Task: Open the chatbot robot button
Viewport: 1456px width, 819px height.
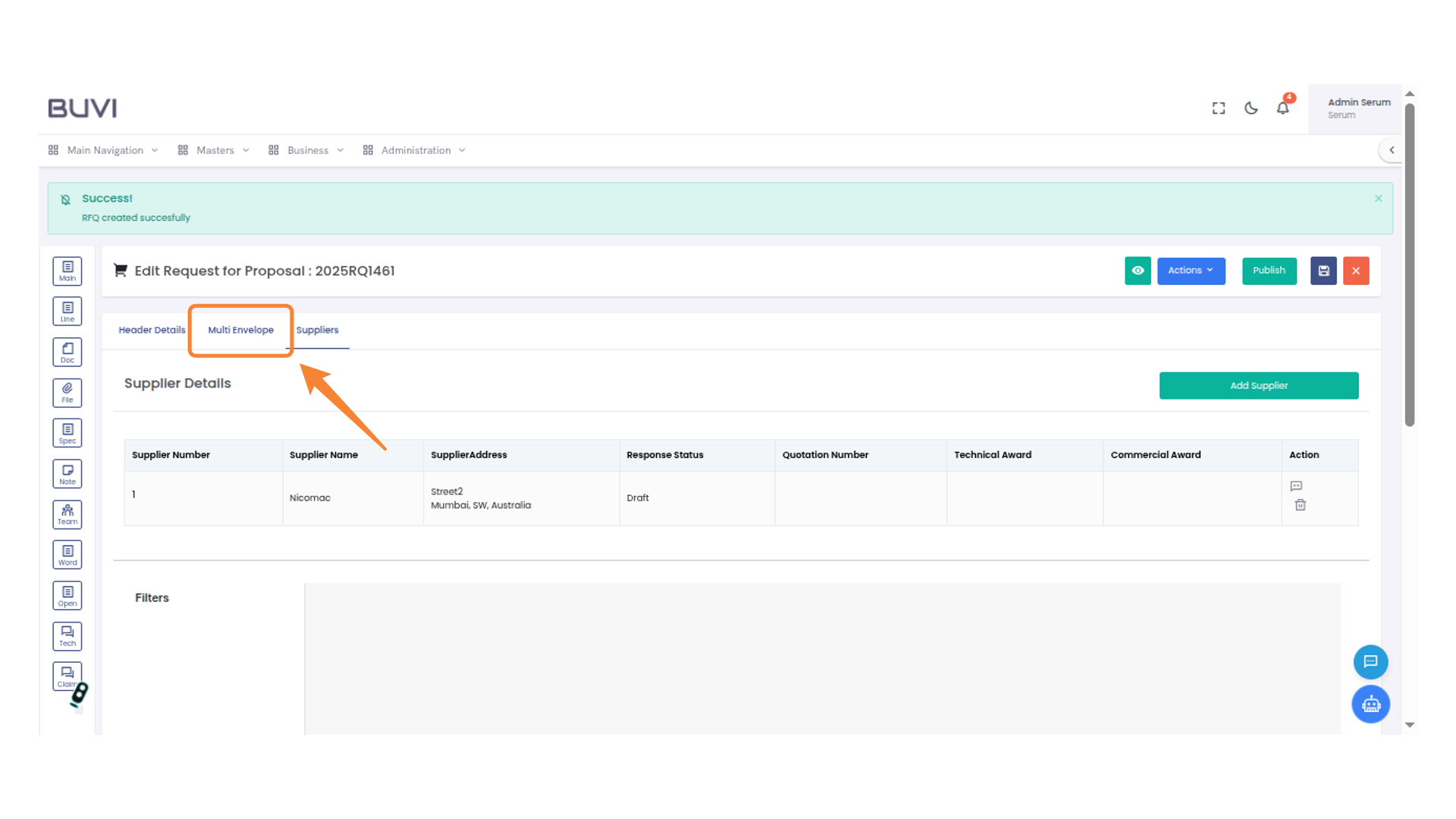Action: 1370,704
